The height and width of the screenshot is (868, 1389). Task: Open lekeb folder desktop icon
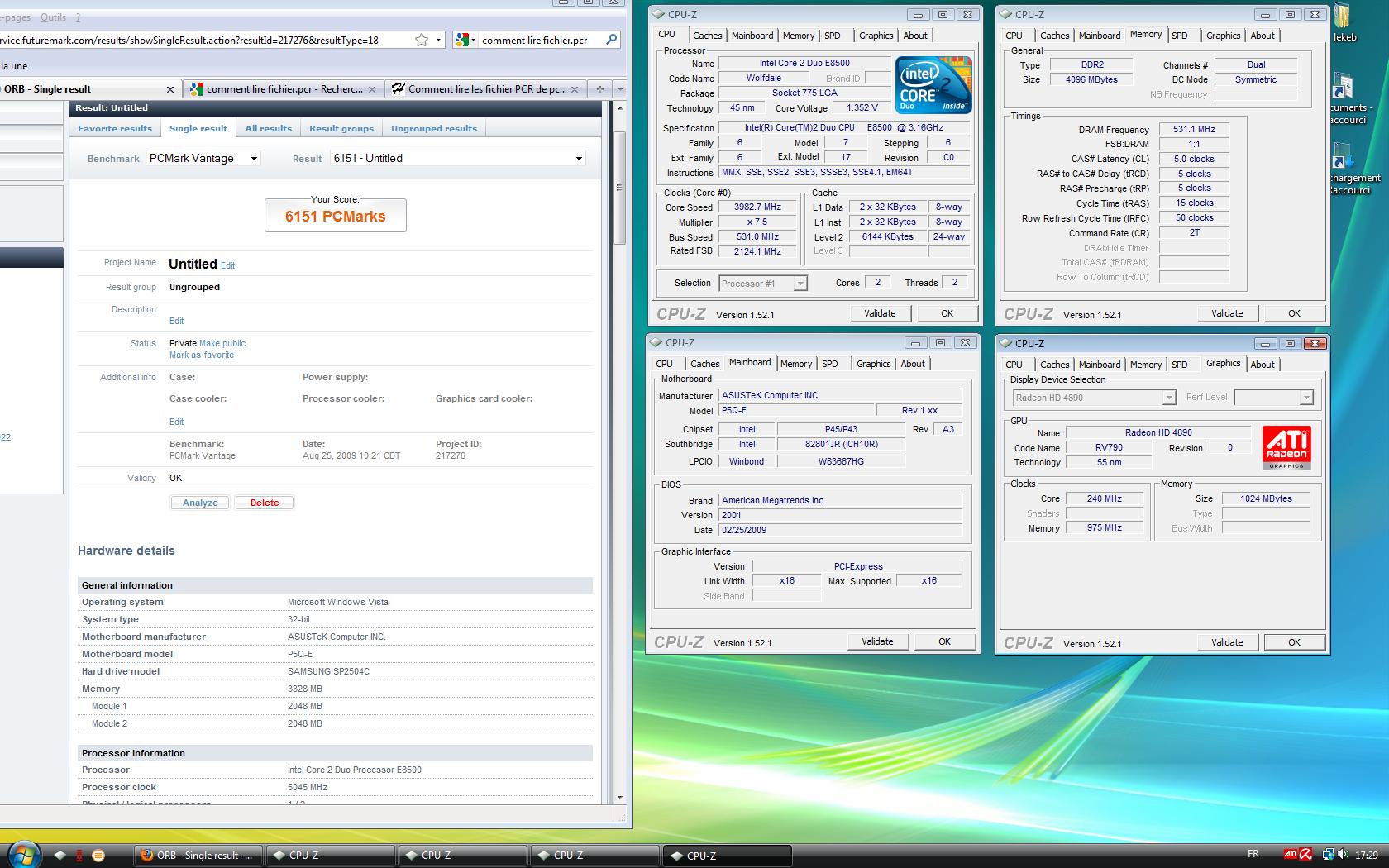point(1344,23)
